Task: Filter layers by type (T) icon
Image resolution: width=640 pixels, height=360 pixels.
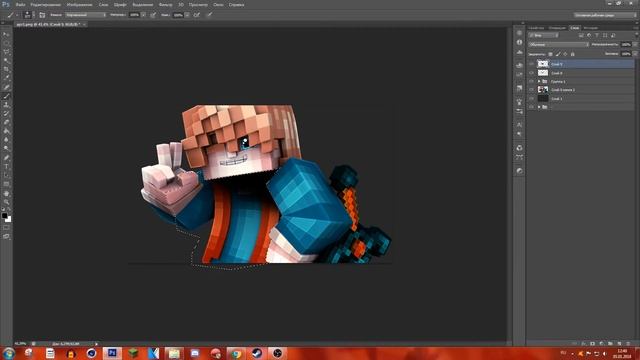Action: (x=597, y=36)
